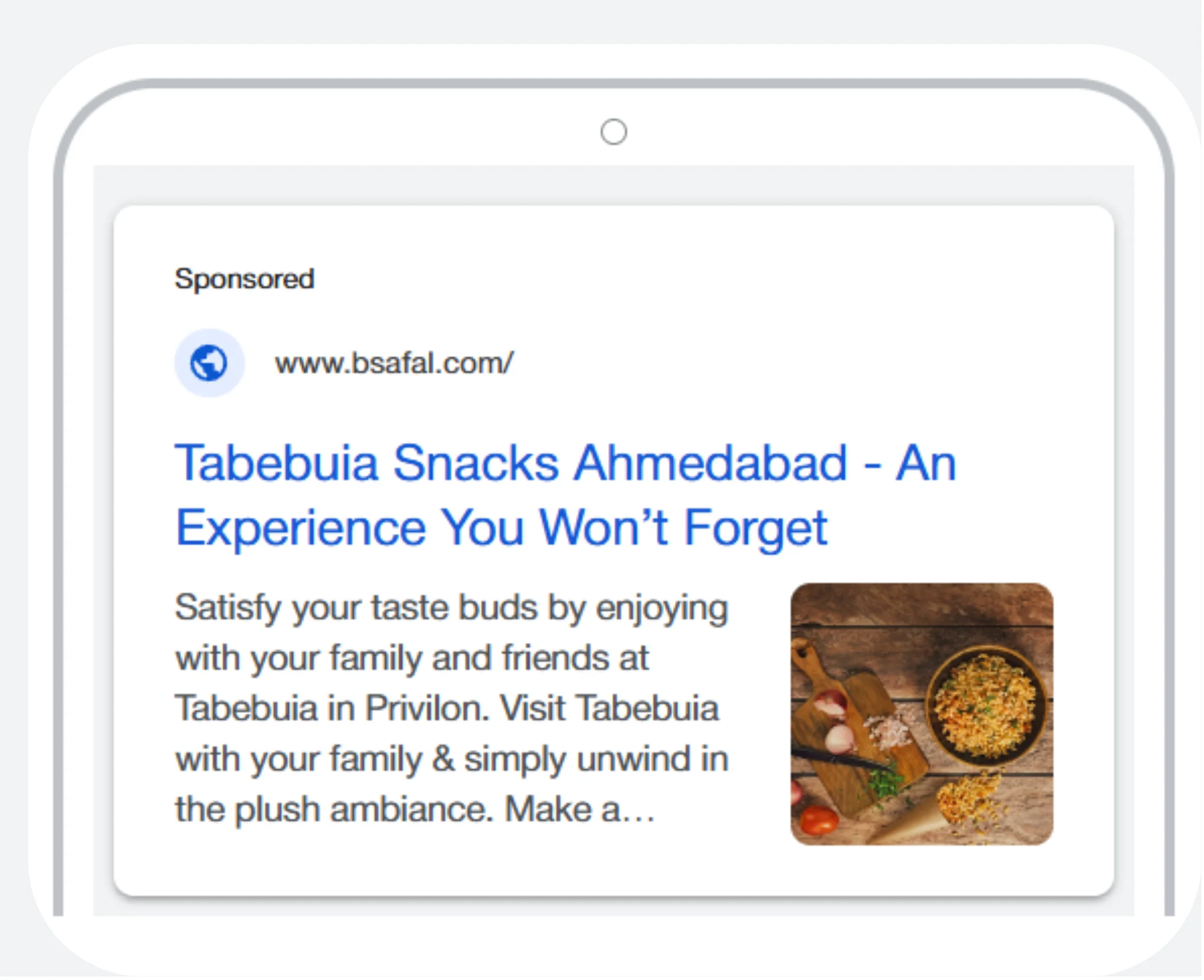Click the "Satisfy your taste buds" description line
Viewport: 1204px width, 980px height.
pos(451,608)
